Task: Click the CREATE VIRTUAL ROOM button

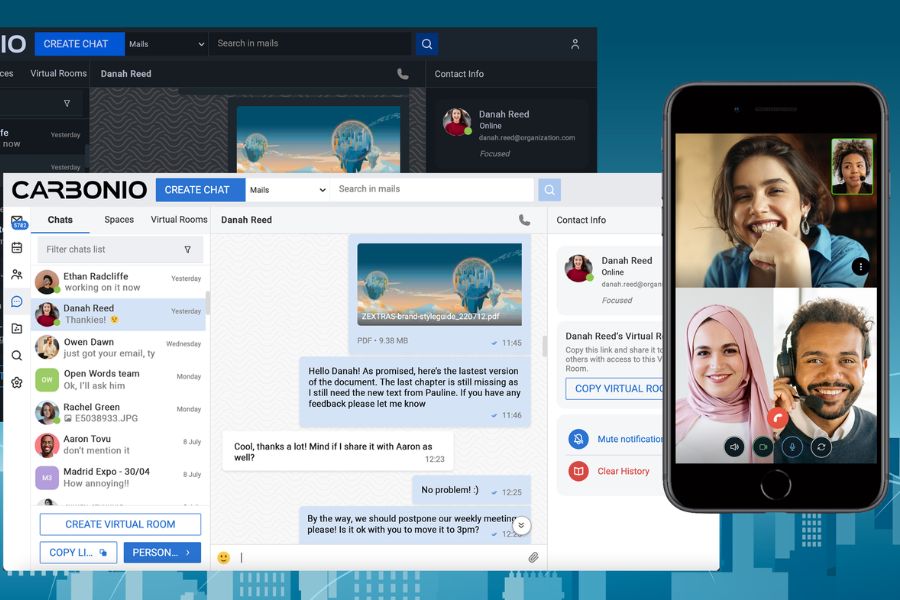Action: 120,524
